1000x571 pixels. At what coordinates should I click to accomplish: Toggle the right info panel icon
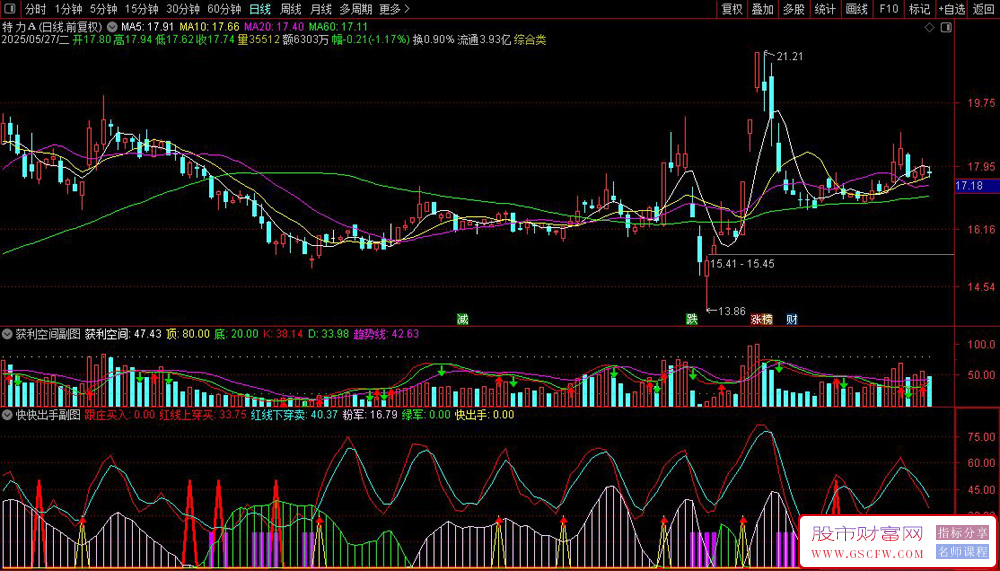pyautogui.click(x=947, y=28)
